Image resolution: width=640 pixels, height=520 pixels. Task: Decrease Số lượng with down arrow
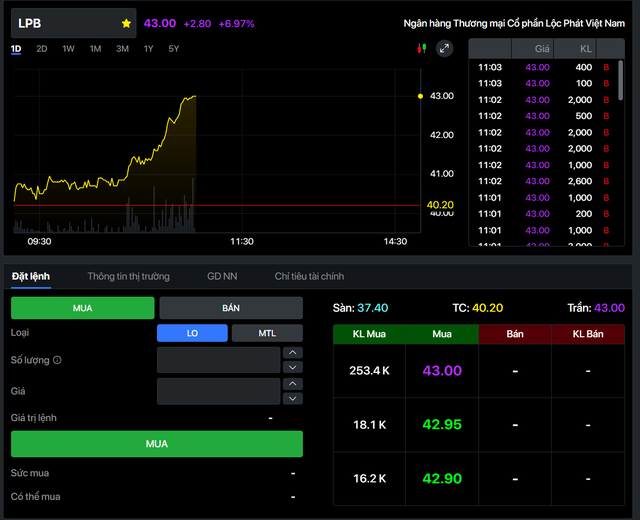pos(293,367)
